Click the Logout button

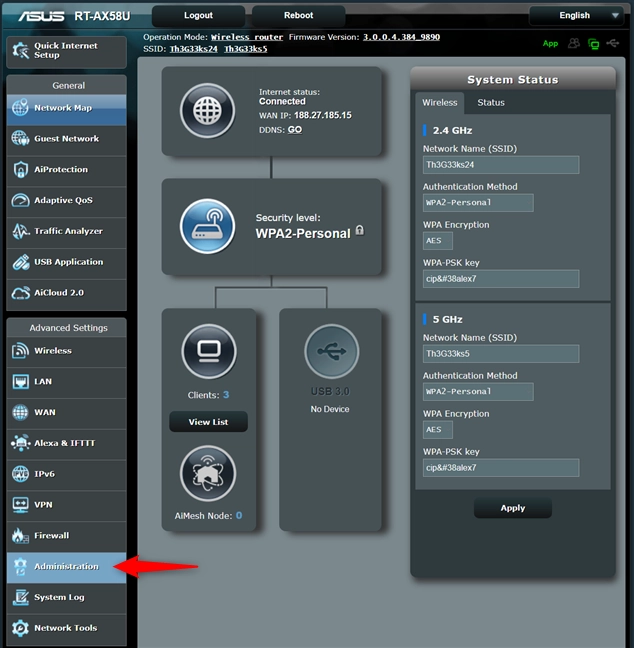pos(198,15)
